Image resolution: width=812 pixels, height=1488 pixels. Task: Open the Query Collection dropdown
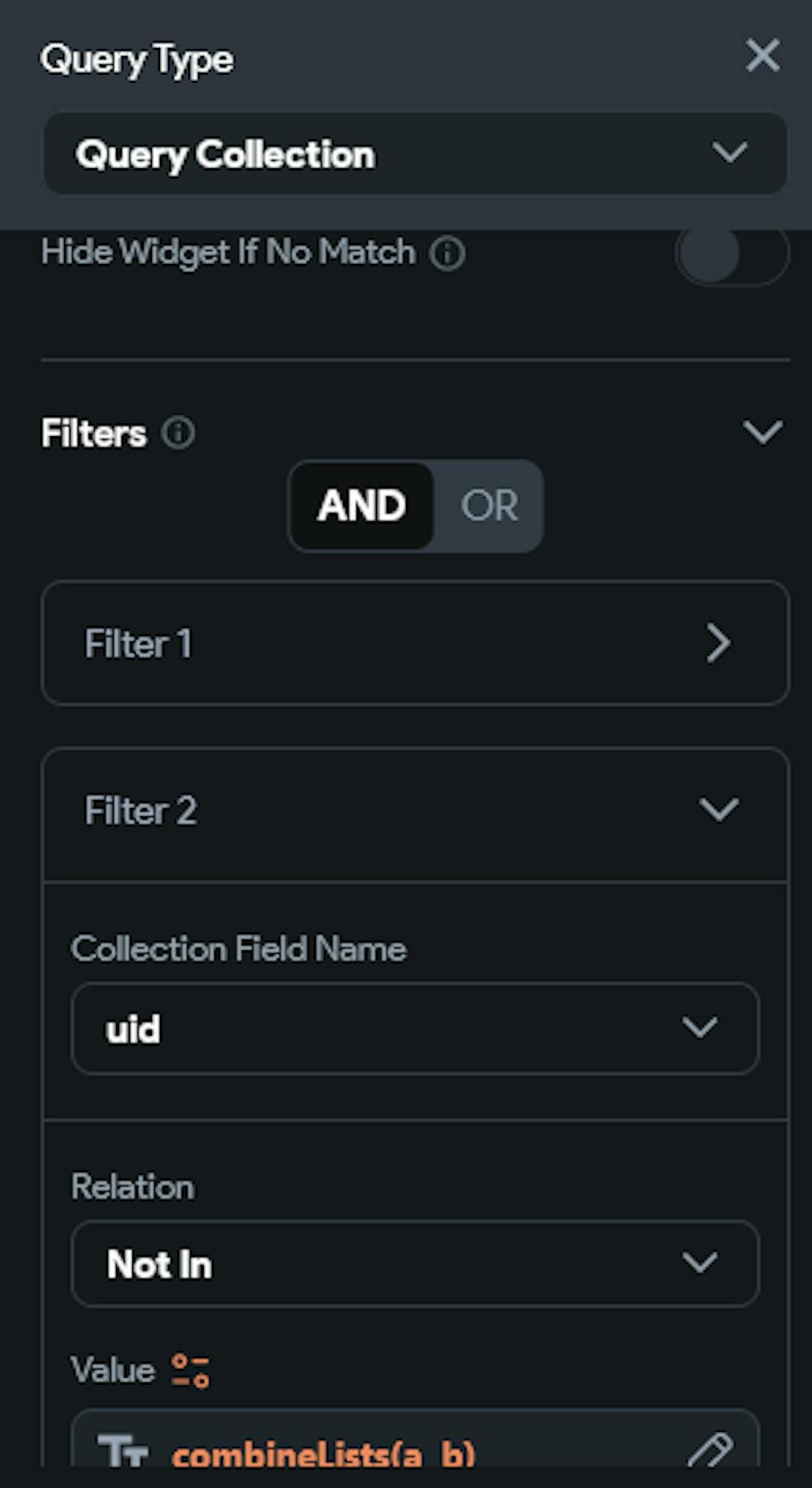click(414, 154)
